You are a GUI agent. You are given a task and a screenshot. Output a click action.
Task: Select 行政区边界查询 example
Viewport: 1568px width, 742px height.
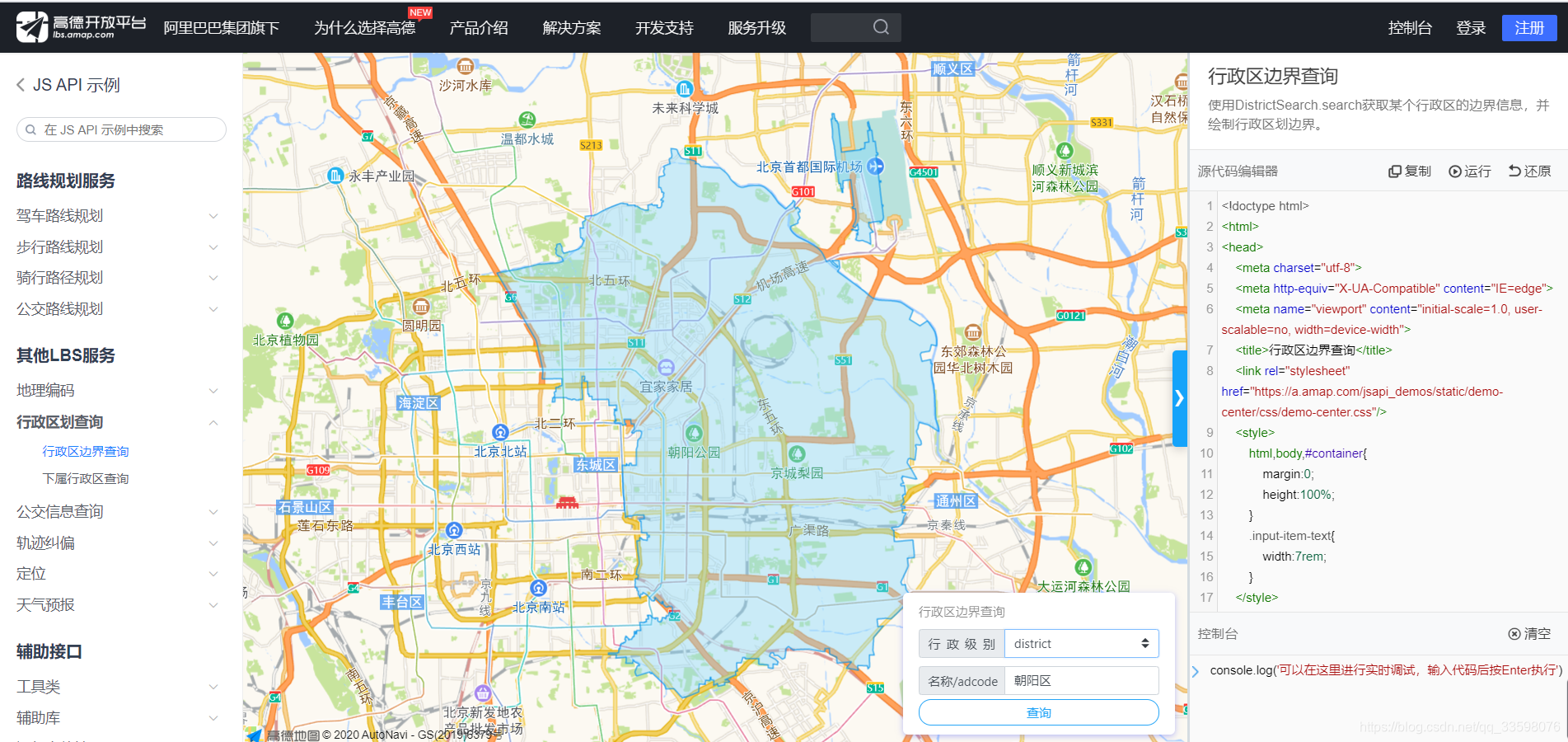(86, 452)
